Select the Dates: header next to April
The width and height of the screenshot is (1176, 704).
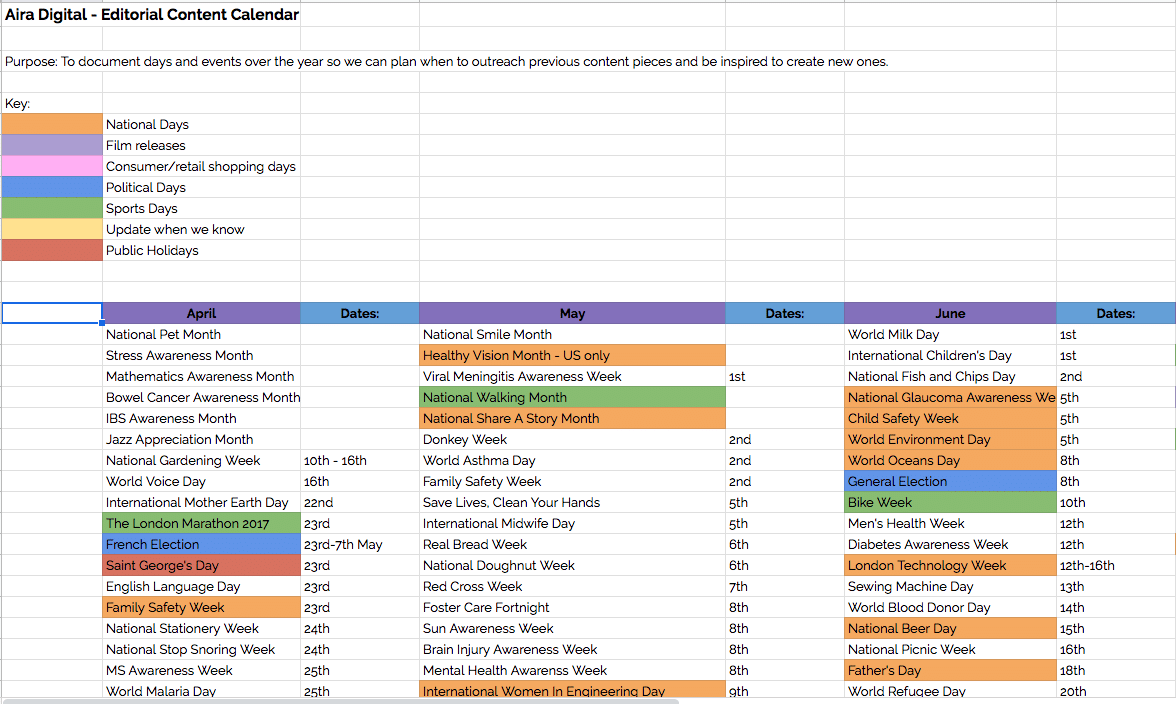pos(360,313)
